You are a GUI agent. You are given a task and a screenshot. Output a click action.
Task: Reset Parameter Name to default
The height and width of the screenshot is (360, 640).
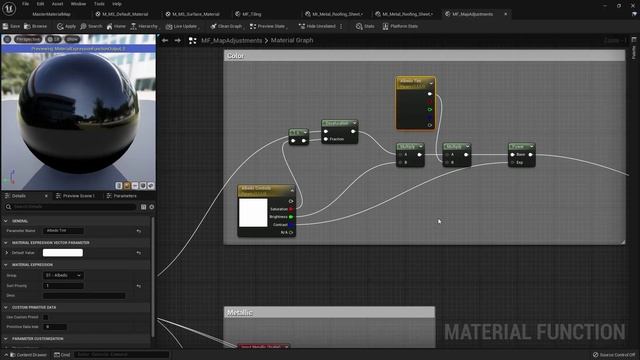pos(139,231)
